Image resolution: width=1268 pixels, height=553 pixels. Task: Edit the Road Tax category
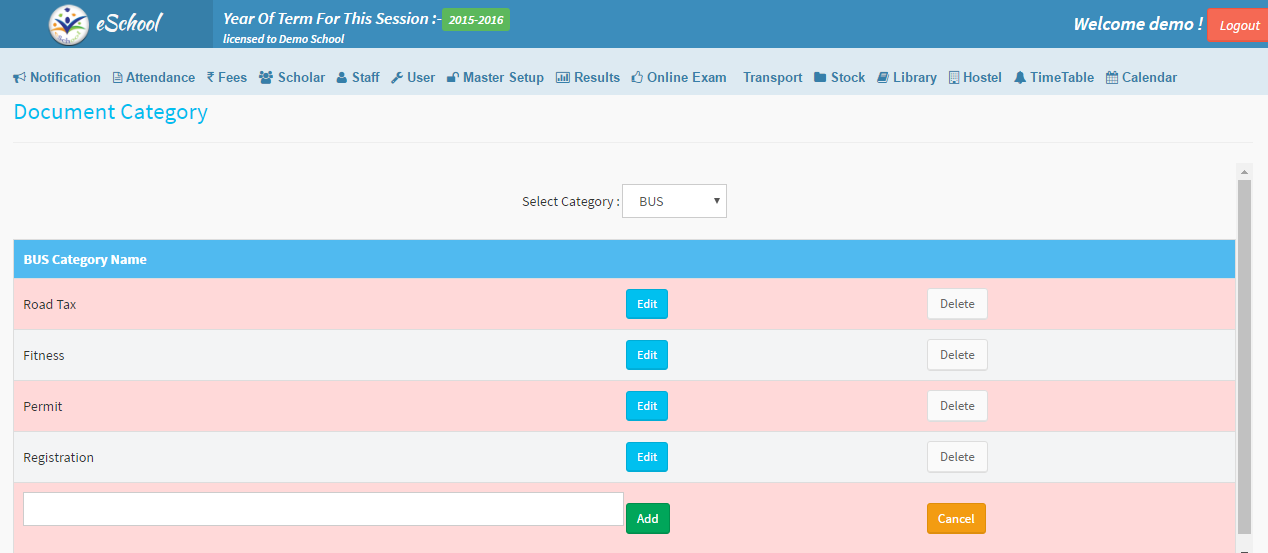[x=647, y=304]
